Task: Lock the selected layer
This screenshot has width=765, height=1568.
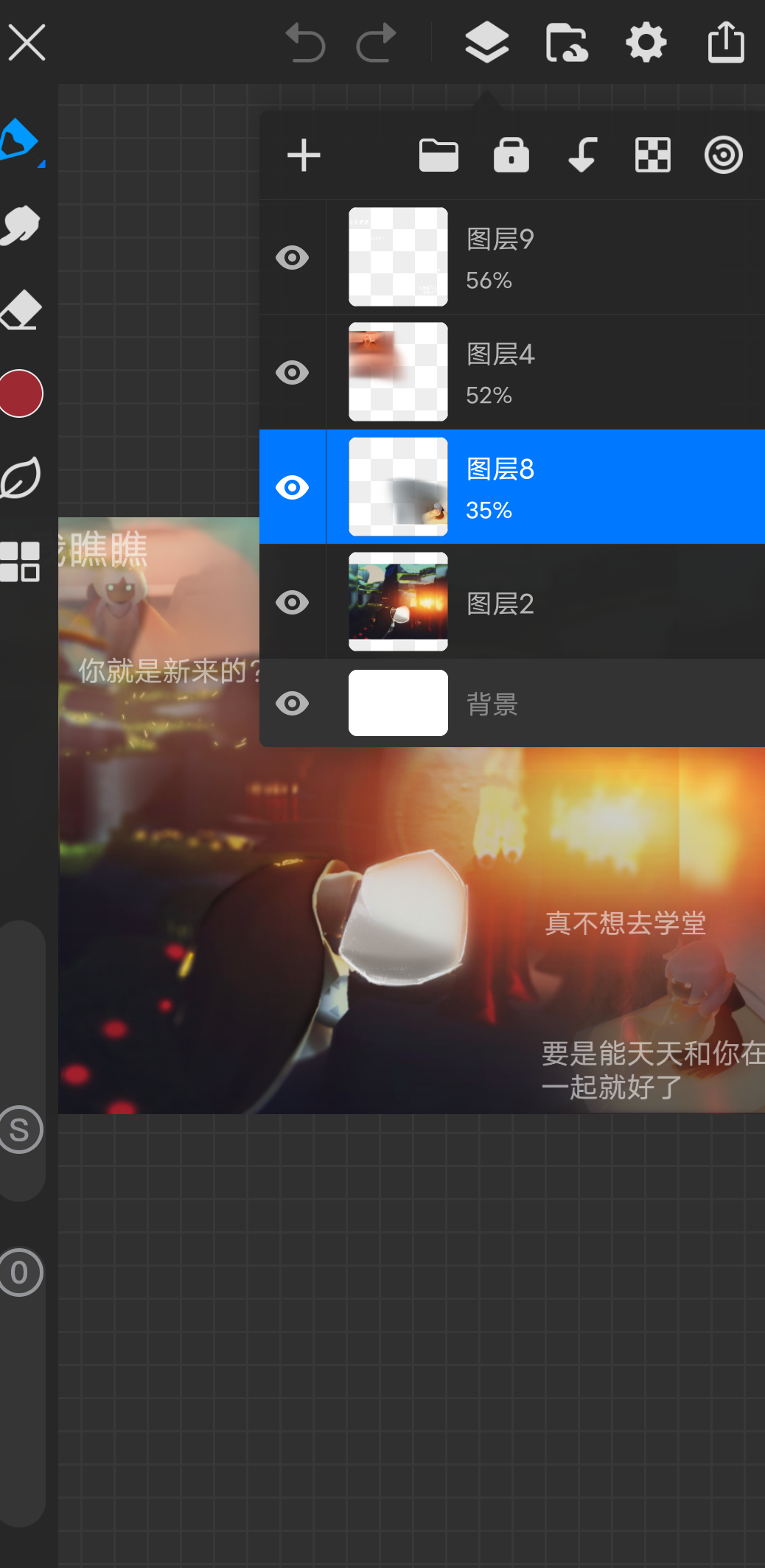Action: pyautogui.click(x=511, y=155)
